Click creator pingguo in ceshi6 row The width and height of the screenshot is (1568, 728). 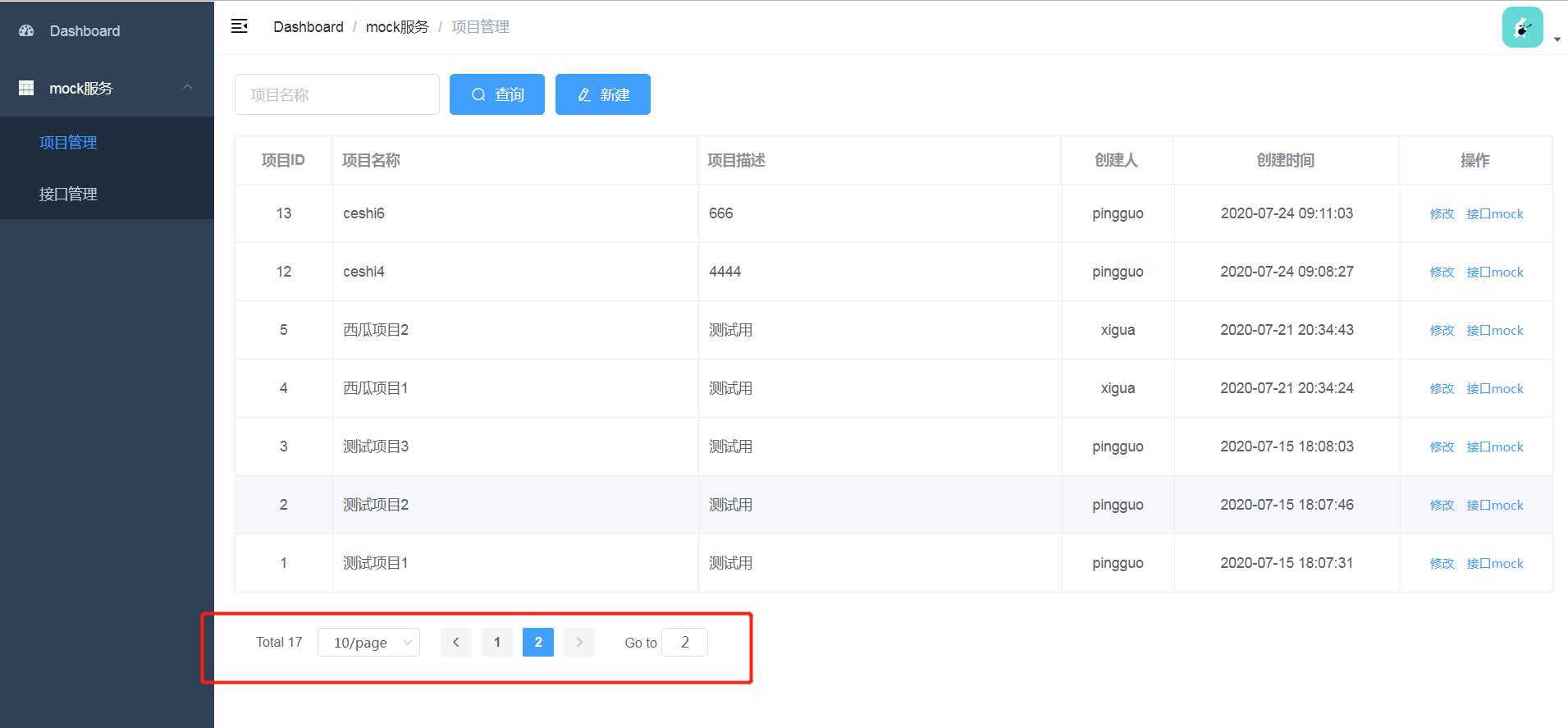(x=1118, y=213)
